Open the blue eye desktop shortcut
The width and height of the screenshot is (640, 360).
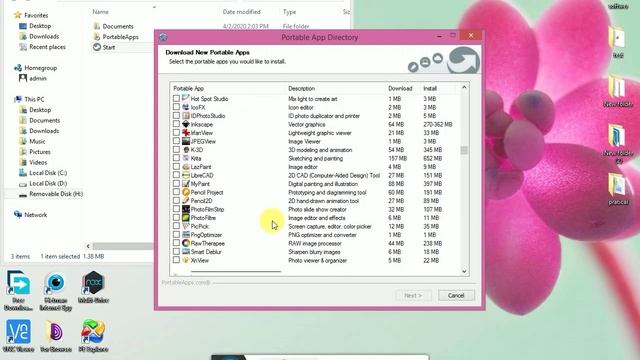[56, 283]
